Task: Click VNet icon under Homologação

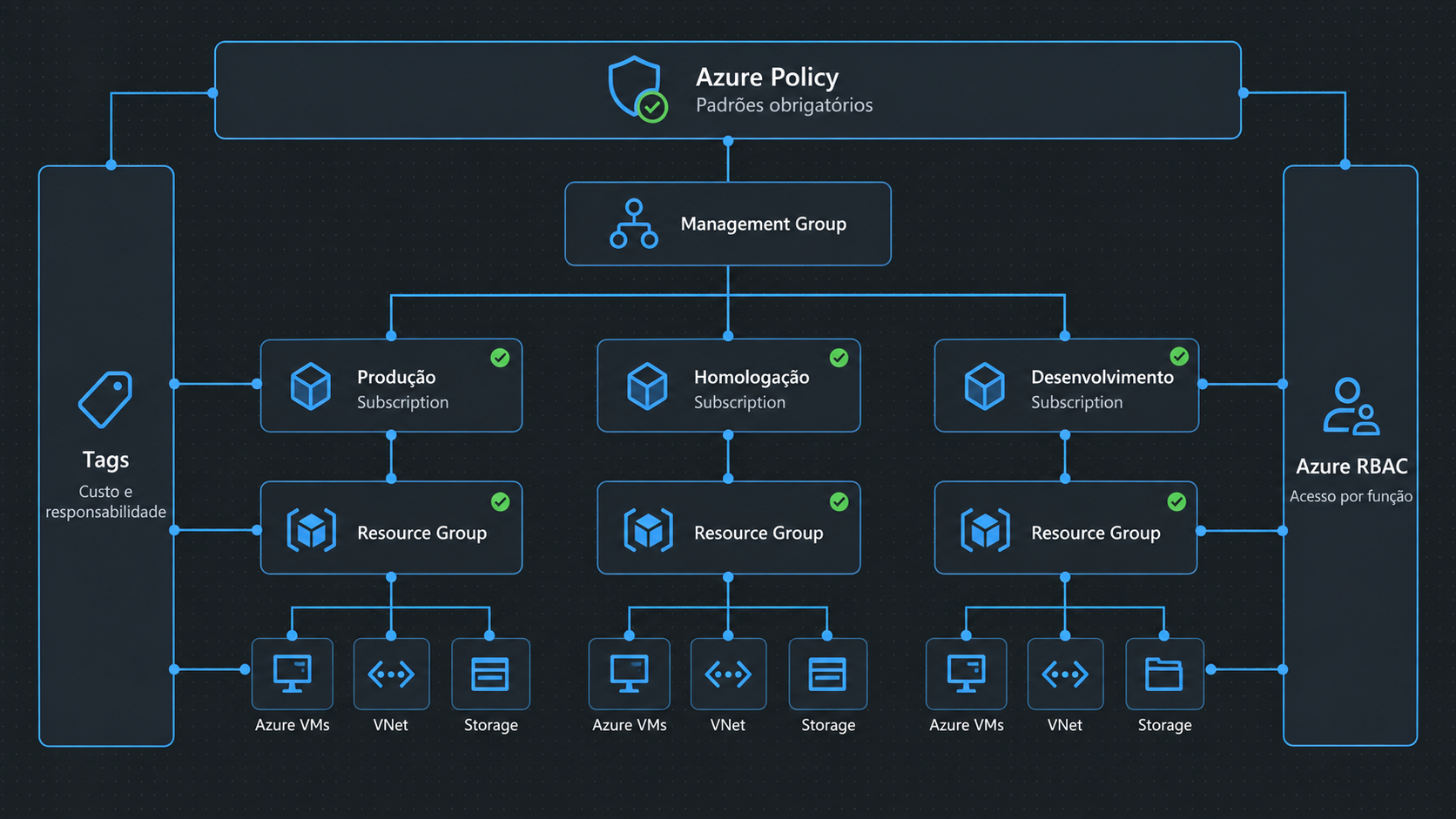Action: (728, 674)
